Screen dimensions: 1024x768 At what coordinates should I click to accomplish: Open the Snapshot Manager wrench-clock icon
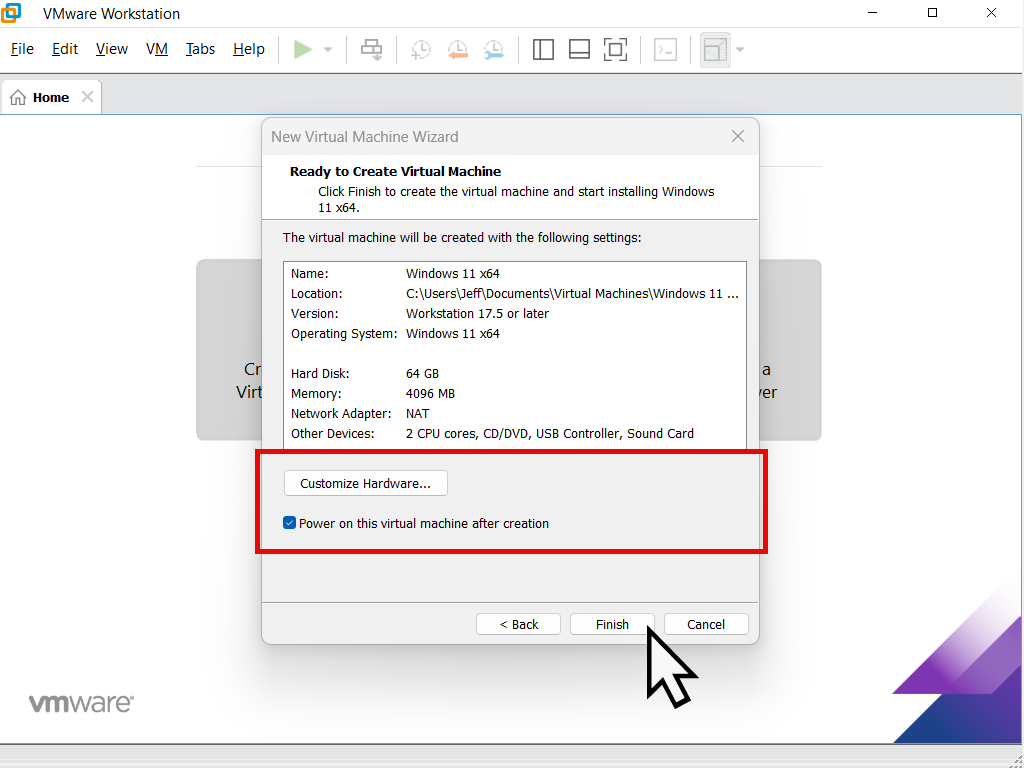[x=494, y=49]
